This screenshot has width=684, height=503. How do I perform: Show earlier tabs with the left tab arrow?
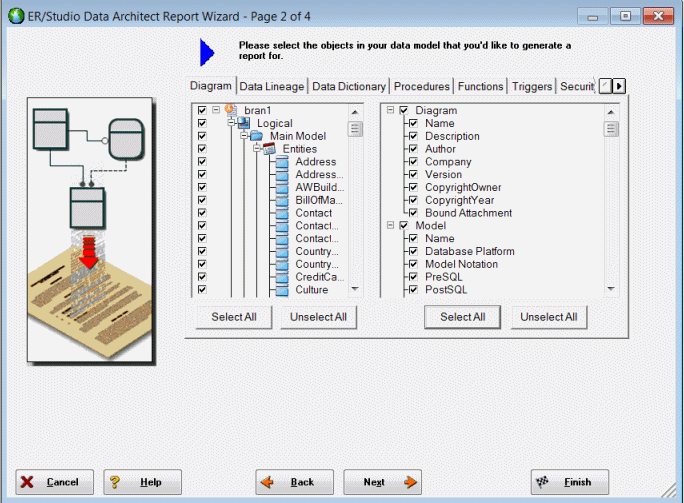[606, 86]
